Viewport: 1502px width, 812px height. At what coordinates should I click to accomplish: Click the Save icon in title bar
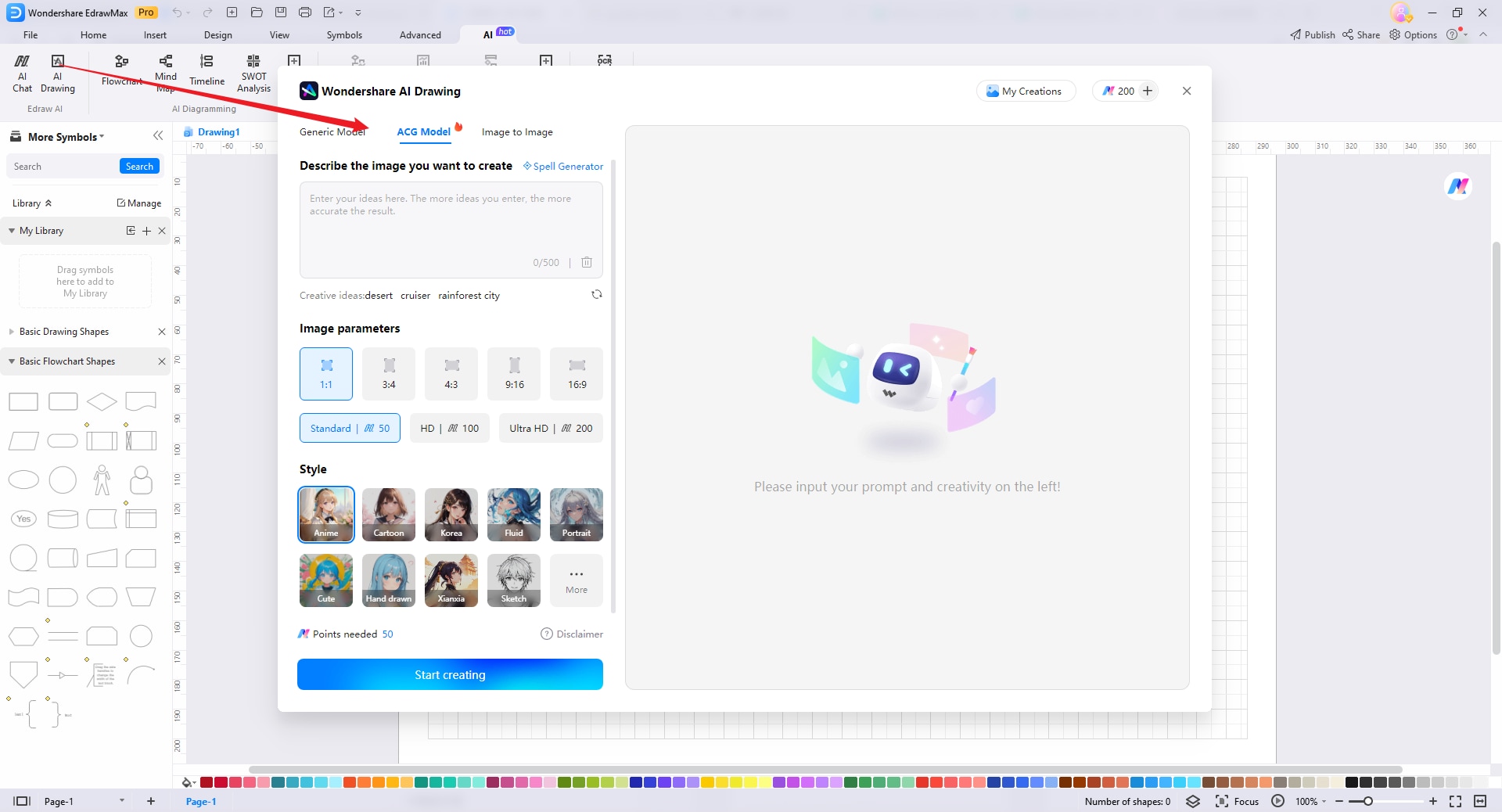pos(281,13)
